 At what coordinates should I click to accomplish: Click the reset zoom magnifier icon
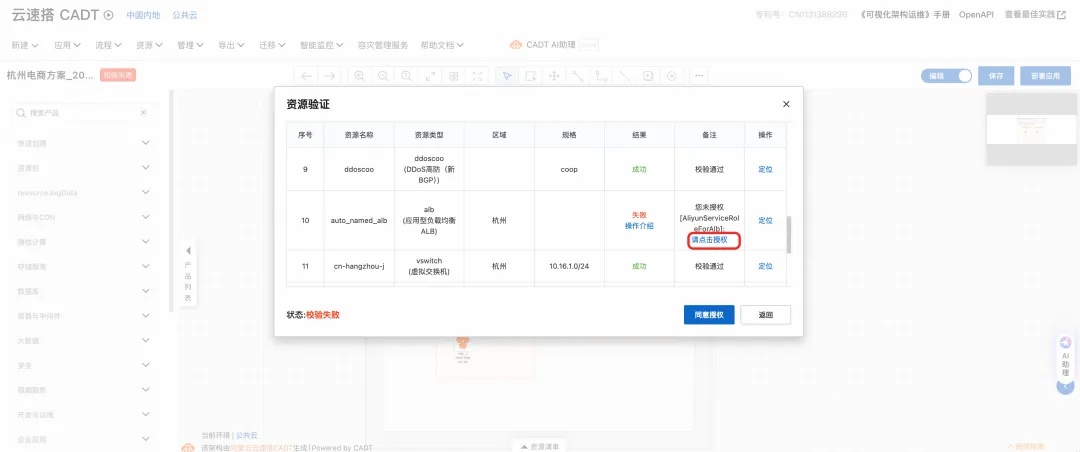click(406, 76)
